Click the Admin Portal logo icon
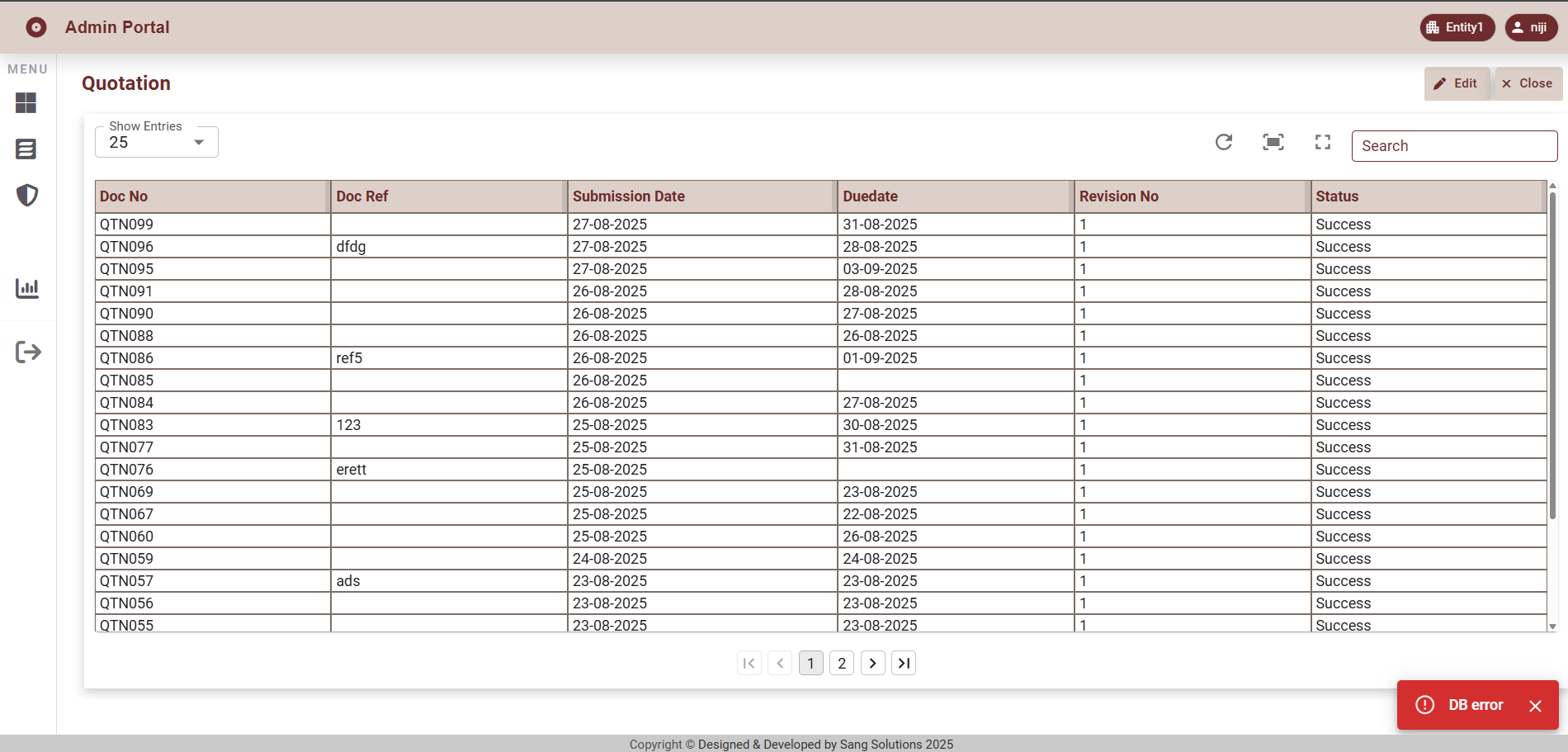1568x752 pixels. [36, 27]
